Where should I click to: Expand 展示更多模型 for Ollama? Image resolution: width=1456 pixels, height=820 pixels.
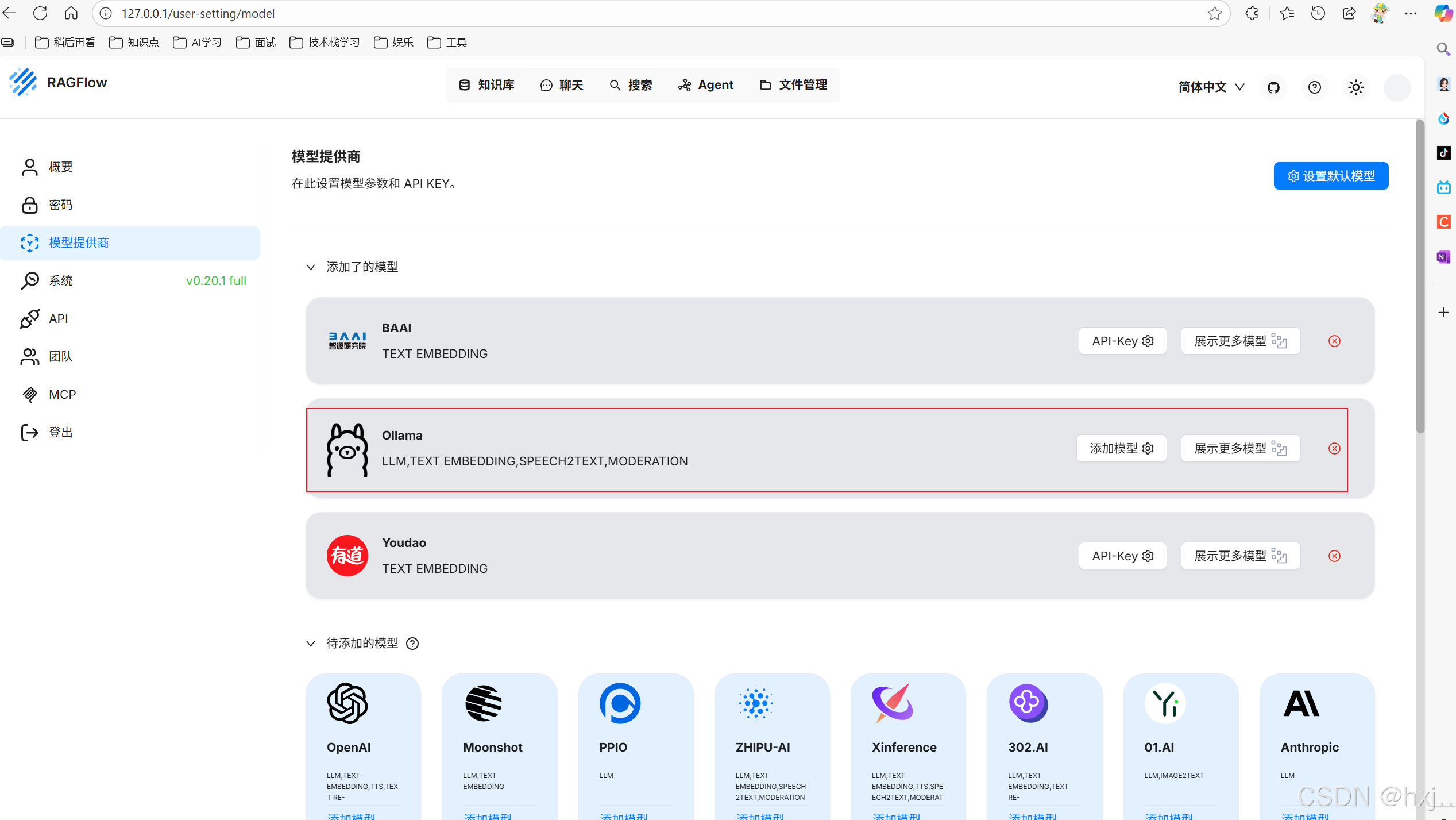(1240, 448)
